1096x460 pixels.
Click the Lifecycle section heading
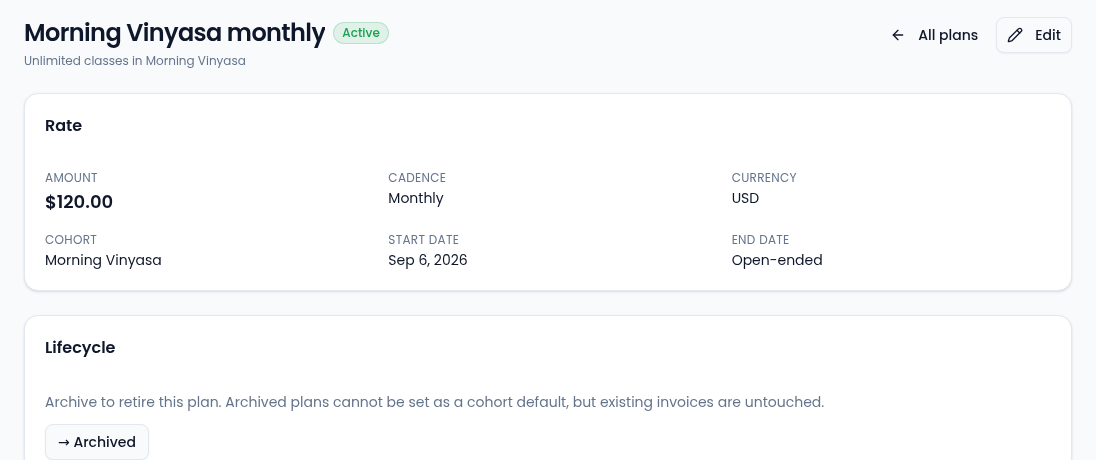(x=80, y=347)
